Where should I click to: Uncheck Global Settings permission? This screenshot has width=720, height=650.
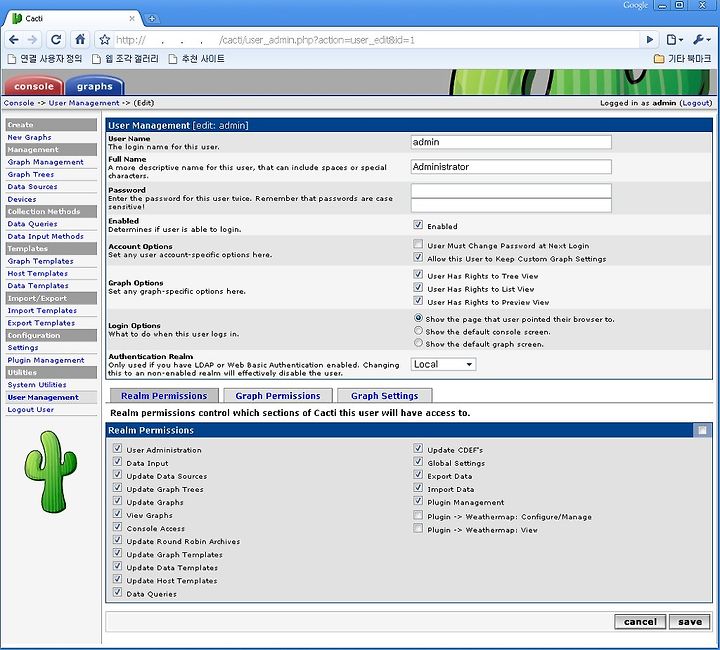pyautogui.click(x=418, y=461)
